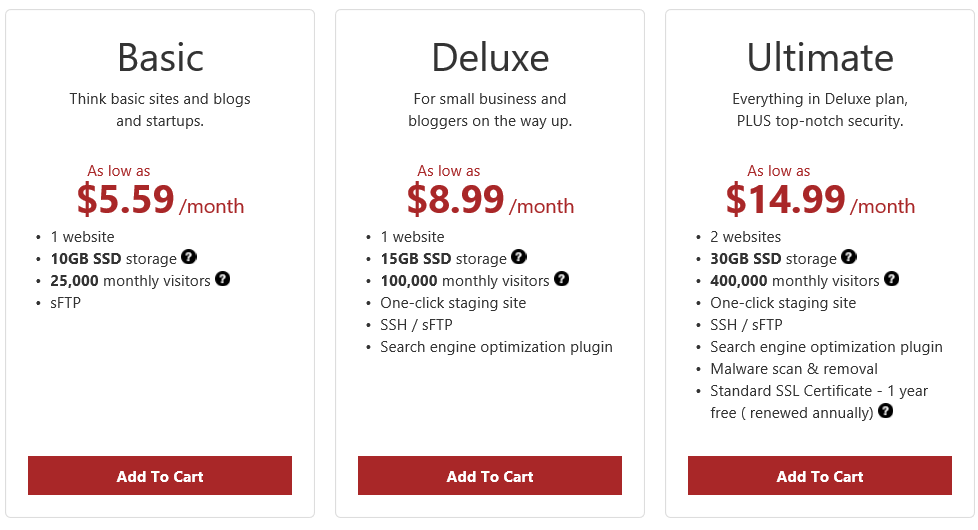Click help icon after SSL Certificate renewed annually
978x530 pixels.
tap(886, 411)
